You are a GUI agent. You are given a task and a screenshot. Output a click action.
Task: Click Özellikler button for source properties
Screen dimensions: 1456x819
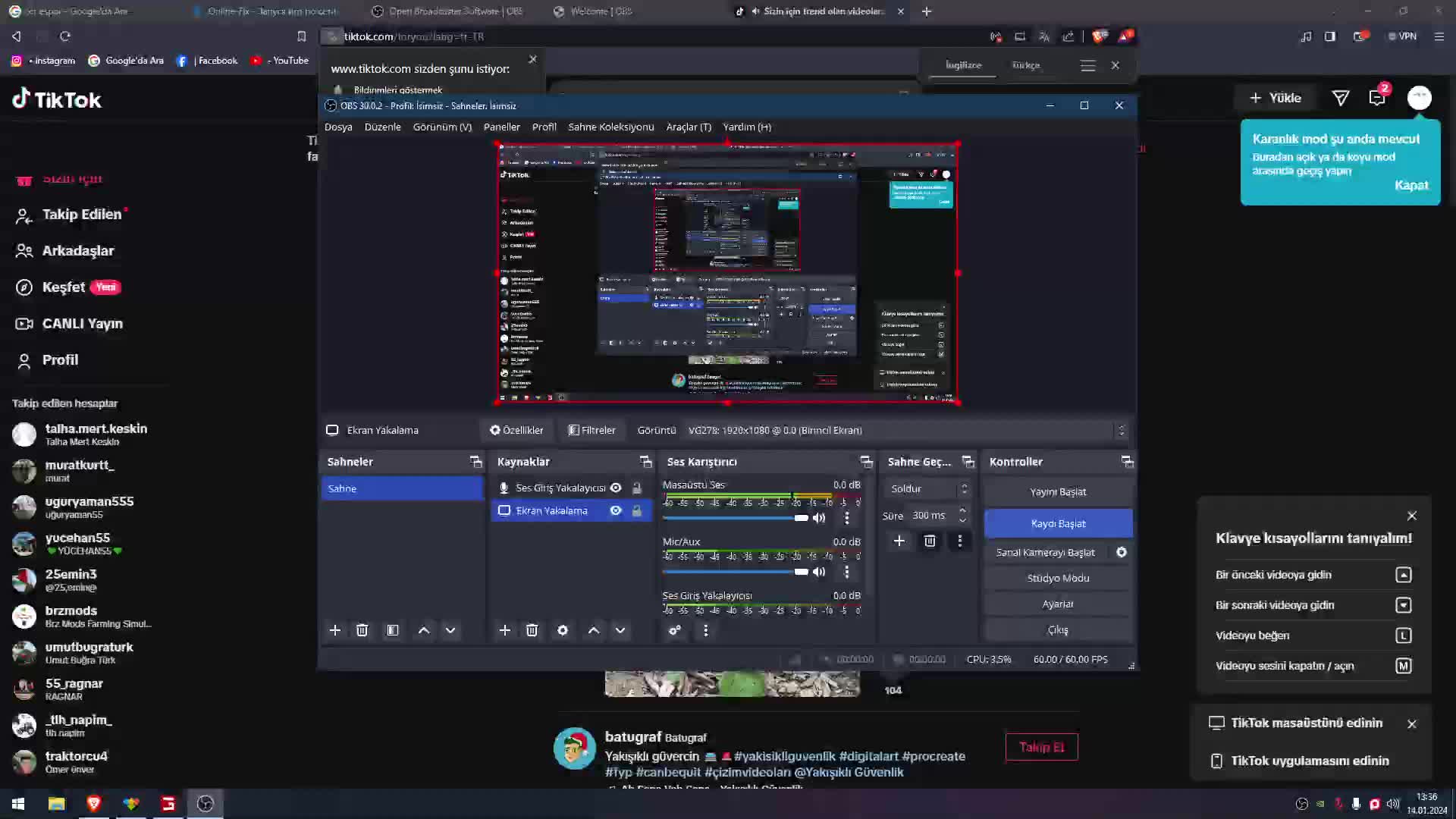[x=516, y=430]
